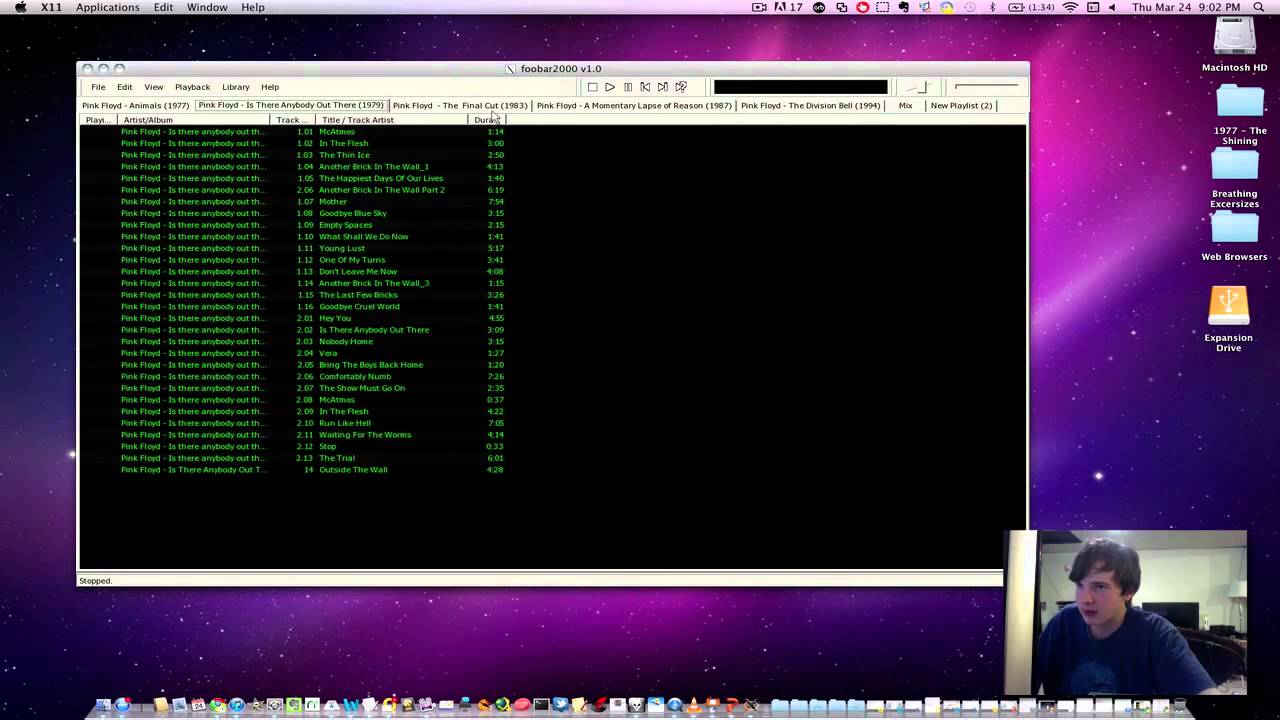Open the foobar2000 Edit menu
Image resolution: width=1280 pixels, height=720 pixels.
pos(124,87)
